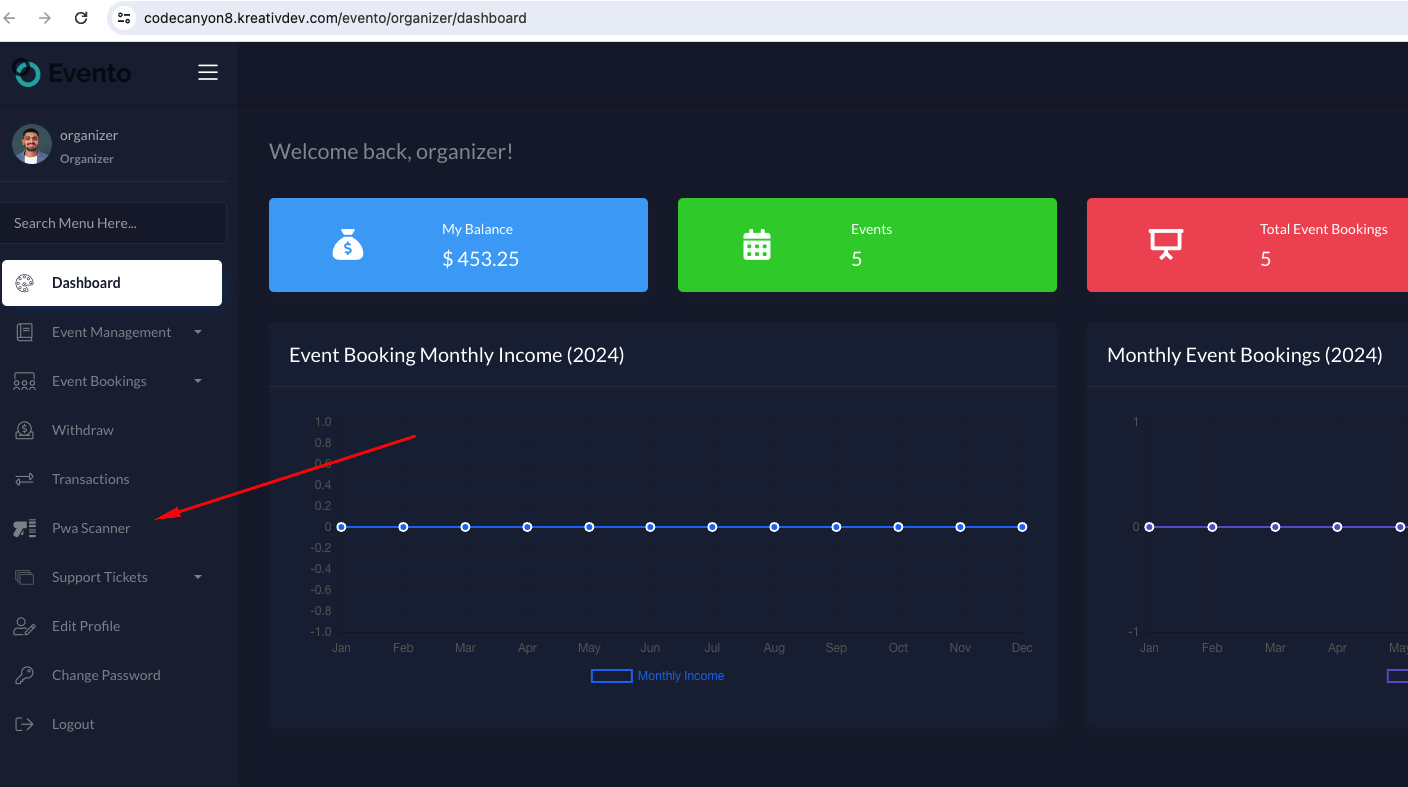Viewport: 1408px width, 787px height.
Task: Click the Jun data point on income chart
Action: pyautogui.click(x=650, y=527)
